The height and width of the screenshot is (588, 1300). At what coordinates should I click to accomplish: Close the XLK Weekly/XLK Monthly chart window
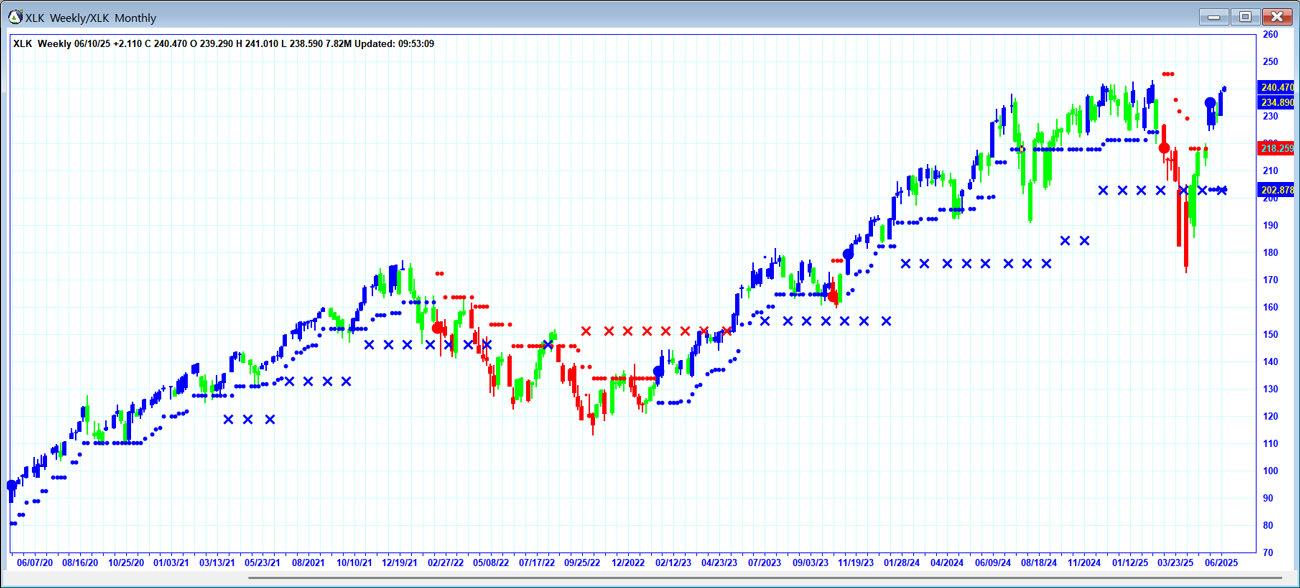pyautogui.click(x=1277, y=16)
